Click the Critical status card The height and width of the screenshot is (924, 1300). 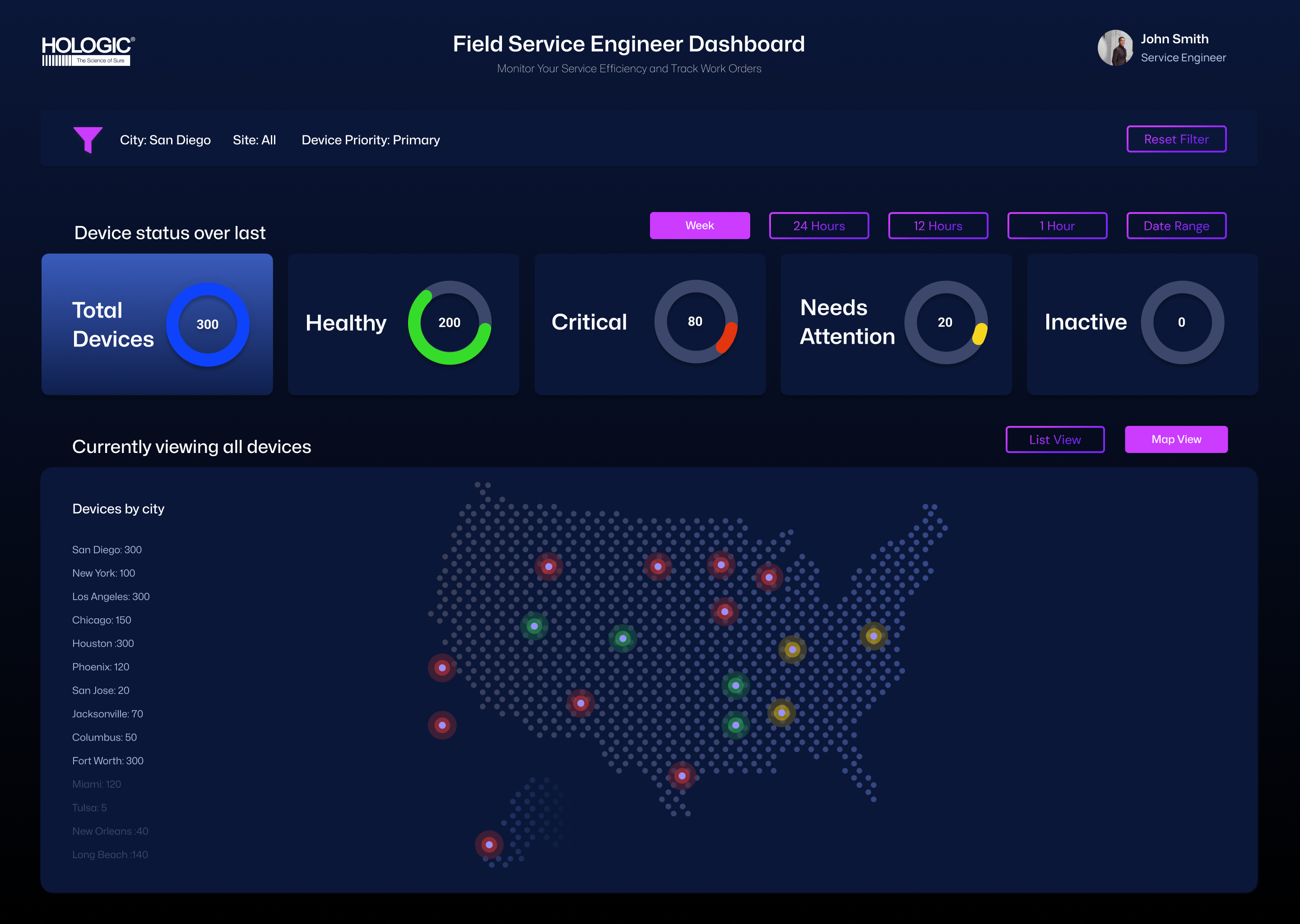pyautogui.click(x=650, y=324)
